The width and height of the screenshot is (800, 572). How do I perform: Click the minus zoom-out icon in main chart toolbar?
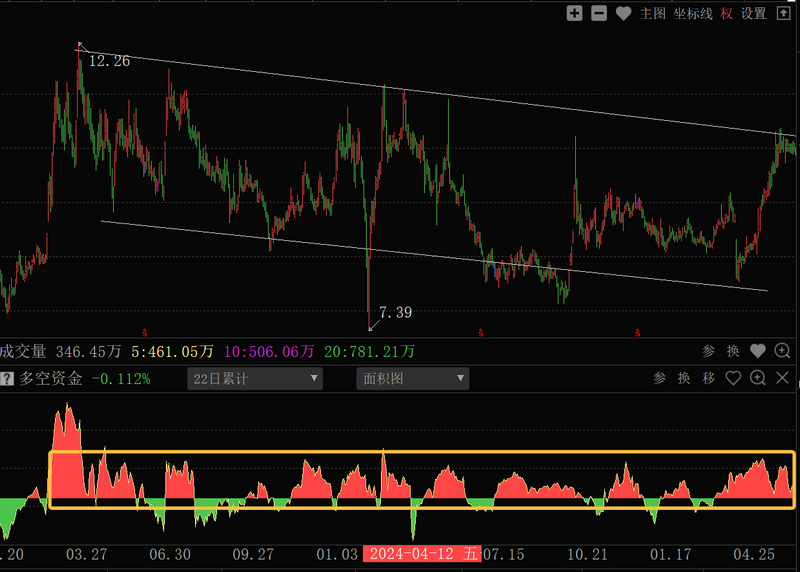[598, 13]
